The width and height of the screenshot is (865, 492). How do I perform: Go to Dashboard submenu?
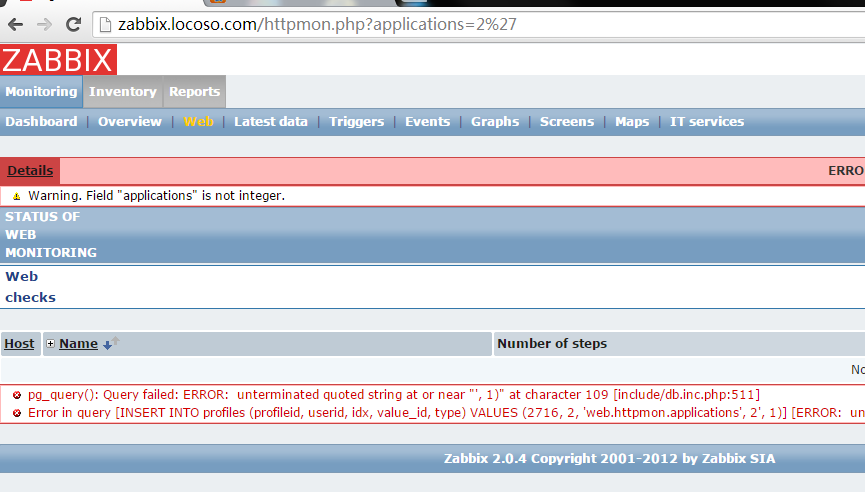41,121
